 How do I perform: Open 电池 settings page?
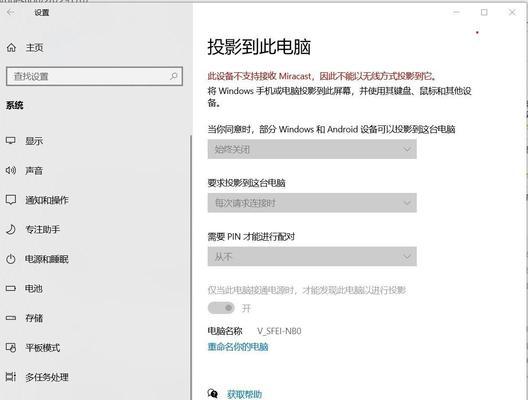tap(34, 289)
